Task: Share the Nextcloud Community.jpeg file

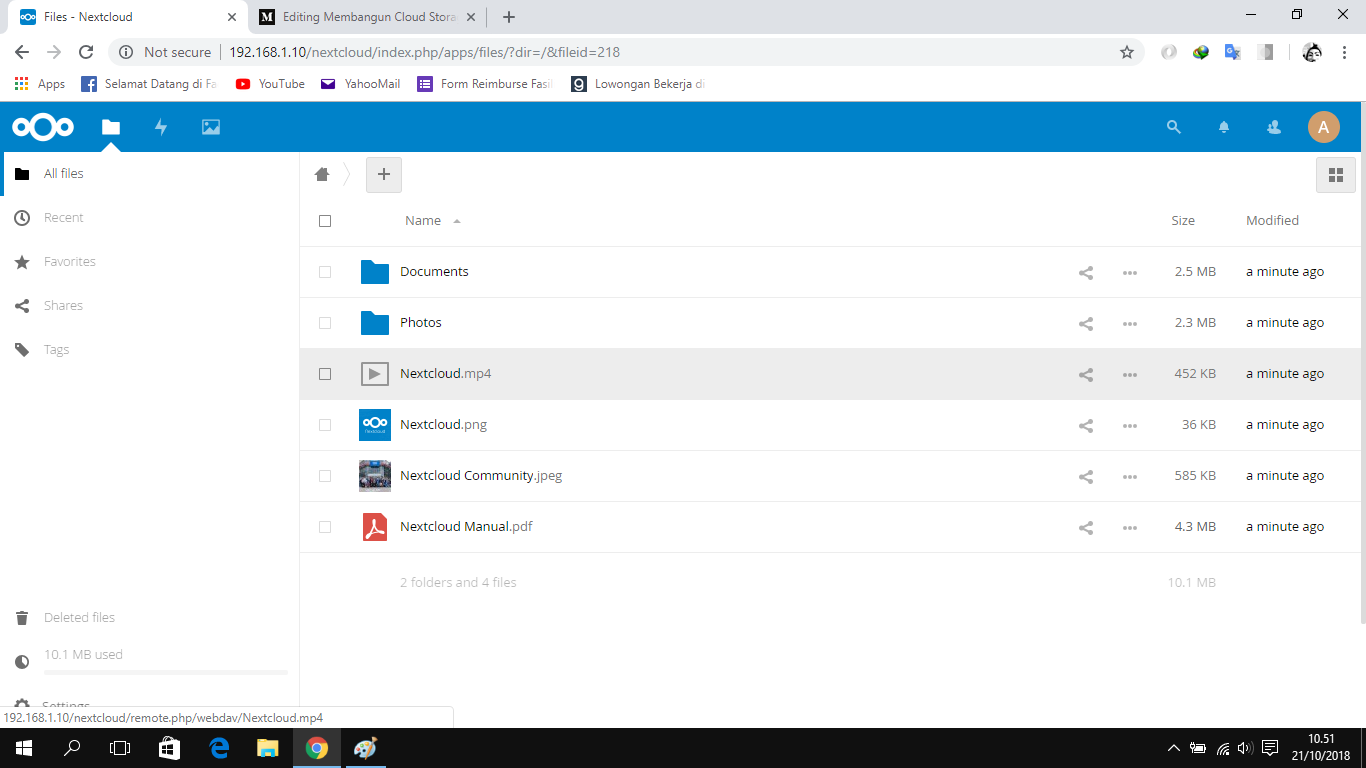Action: [x=1086, y=476]
